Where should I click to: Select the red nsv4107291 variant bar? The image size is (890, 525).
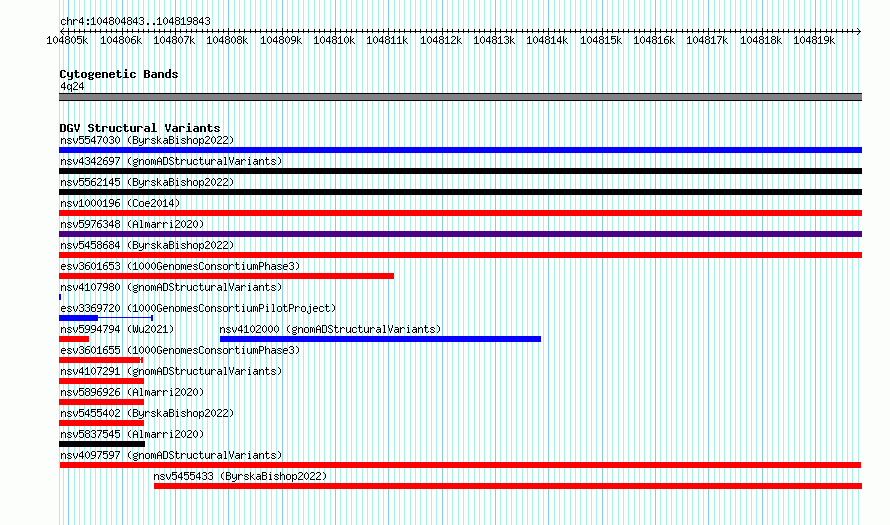point(102,381)
